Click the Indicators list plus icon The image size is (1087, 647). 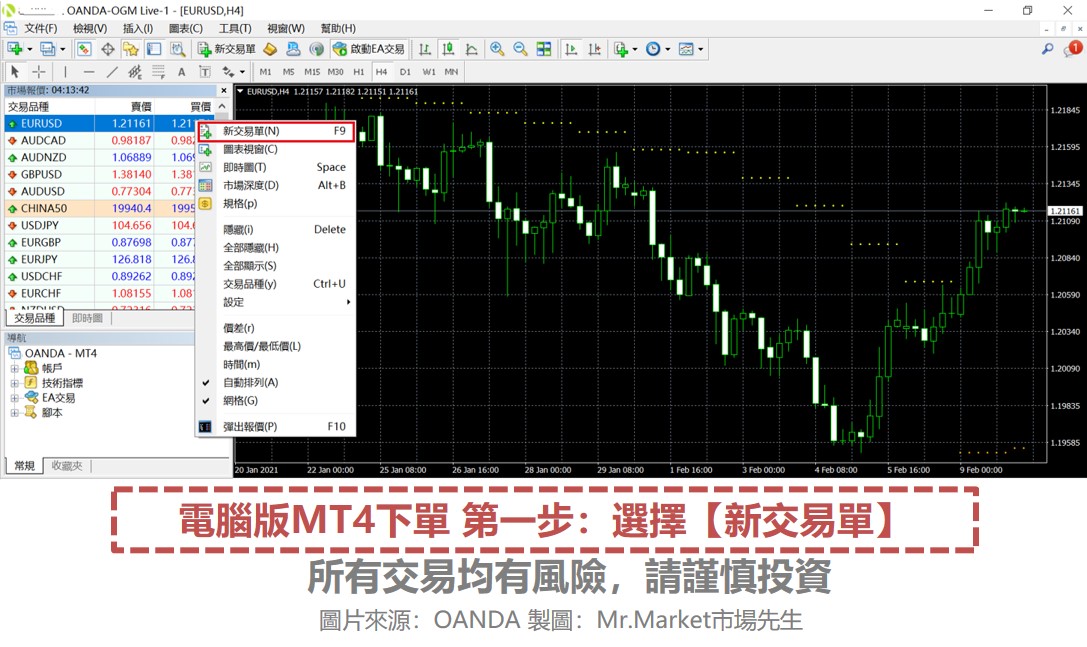[x=620, y=49]
